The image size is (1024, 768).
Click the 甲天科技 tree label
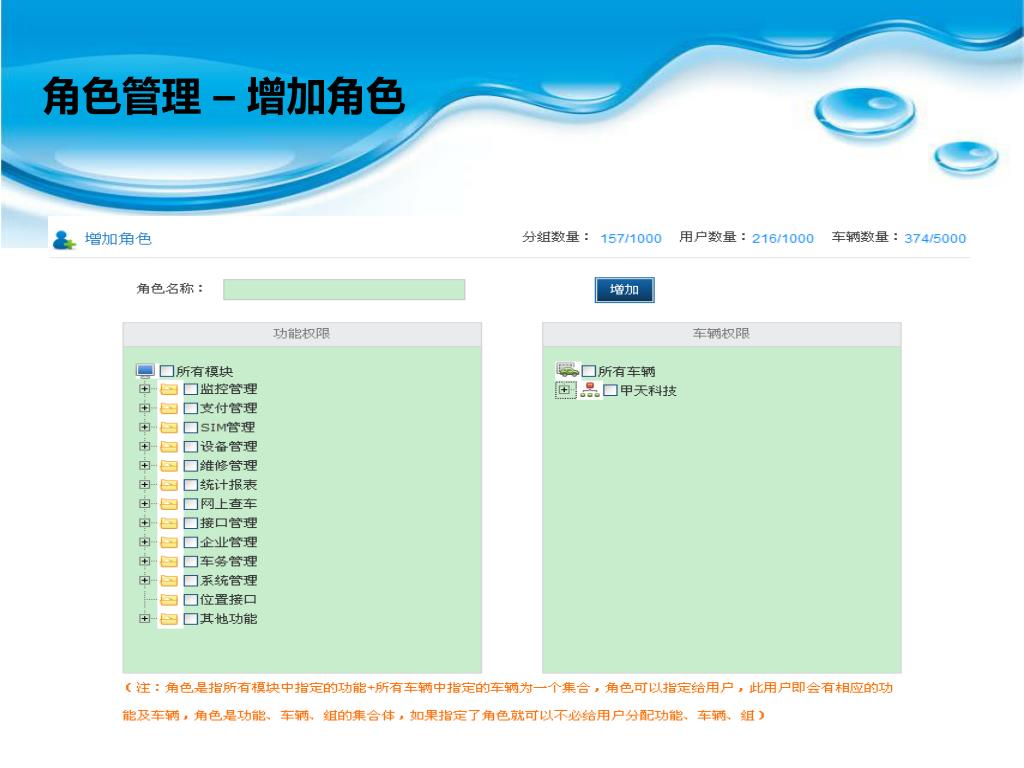(x=648, y=391)
